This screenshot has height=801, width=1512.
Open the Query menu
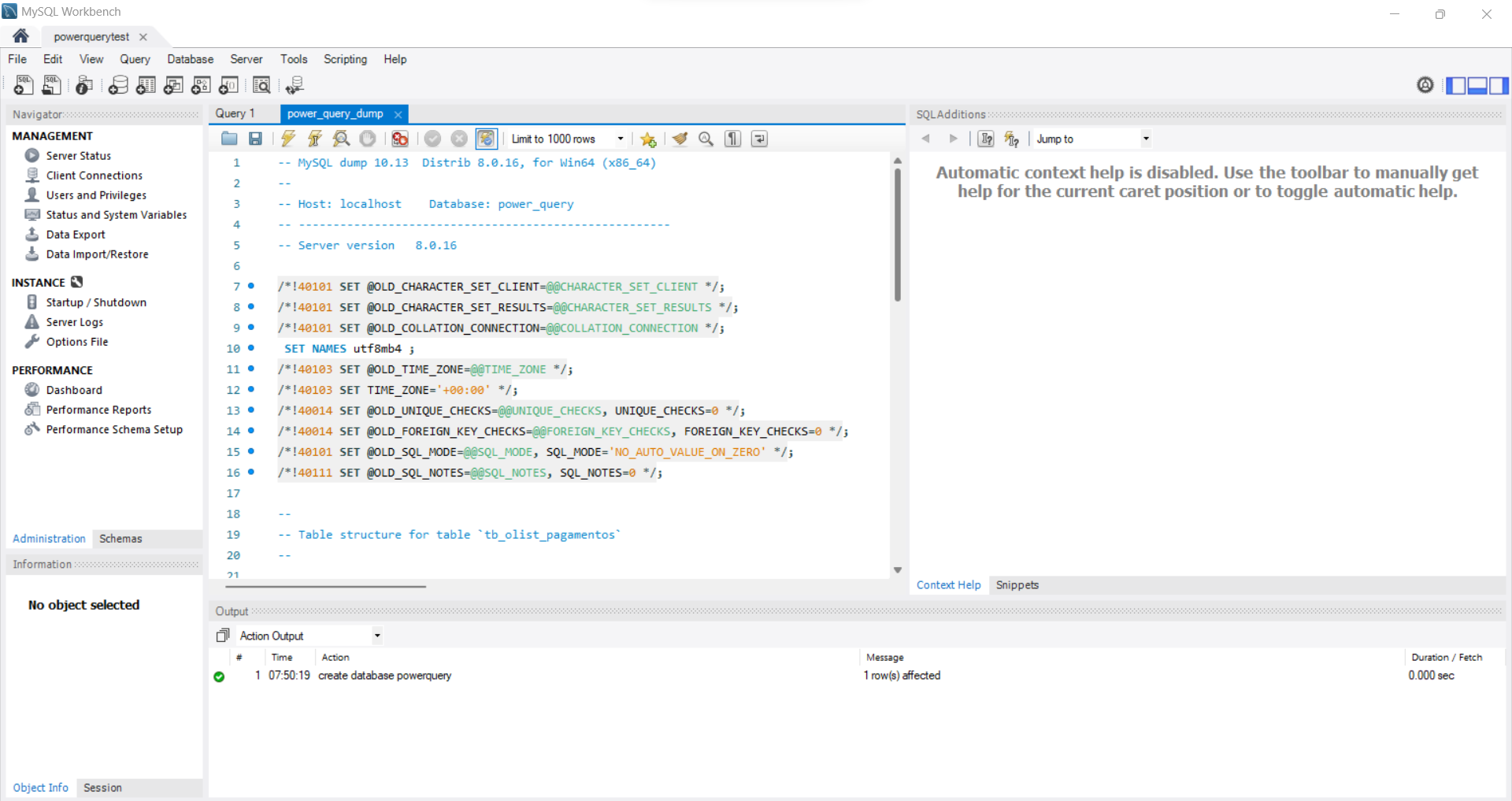(x=135, y=59)
